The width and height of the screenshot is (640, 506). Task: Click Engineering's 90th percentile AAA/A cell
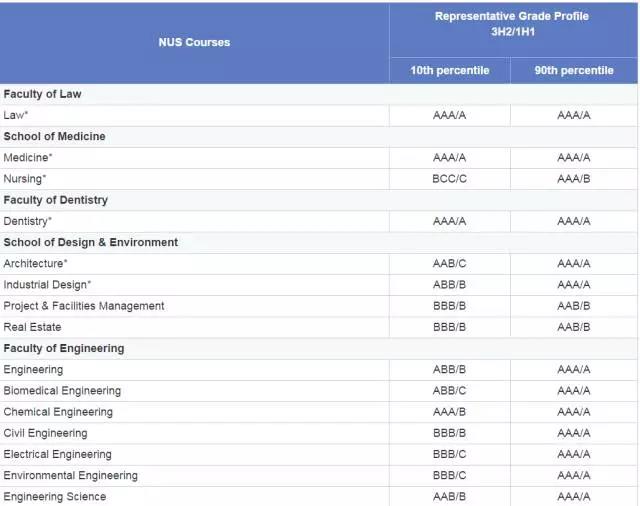tap(574, 370)
